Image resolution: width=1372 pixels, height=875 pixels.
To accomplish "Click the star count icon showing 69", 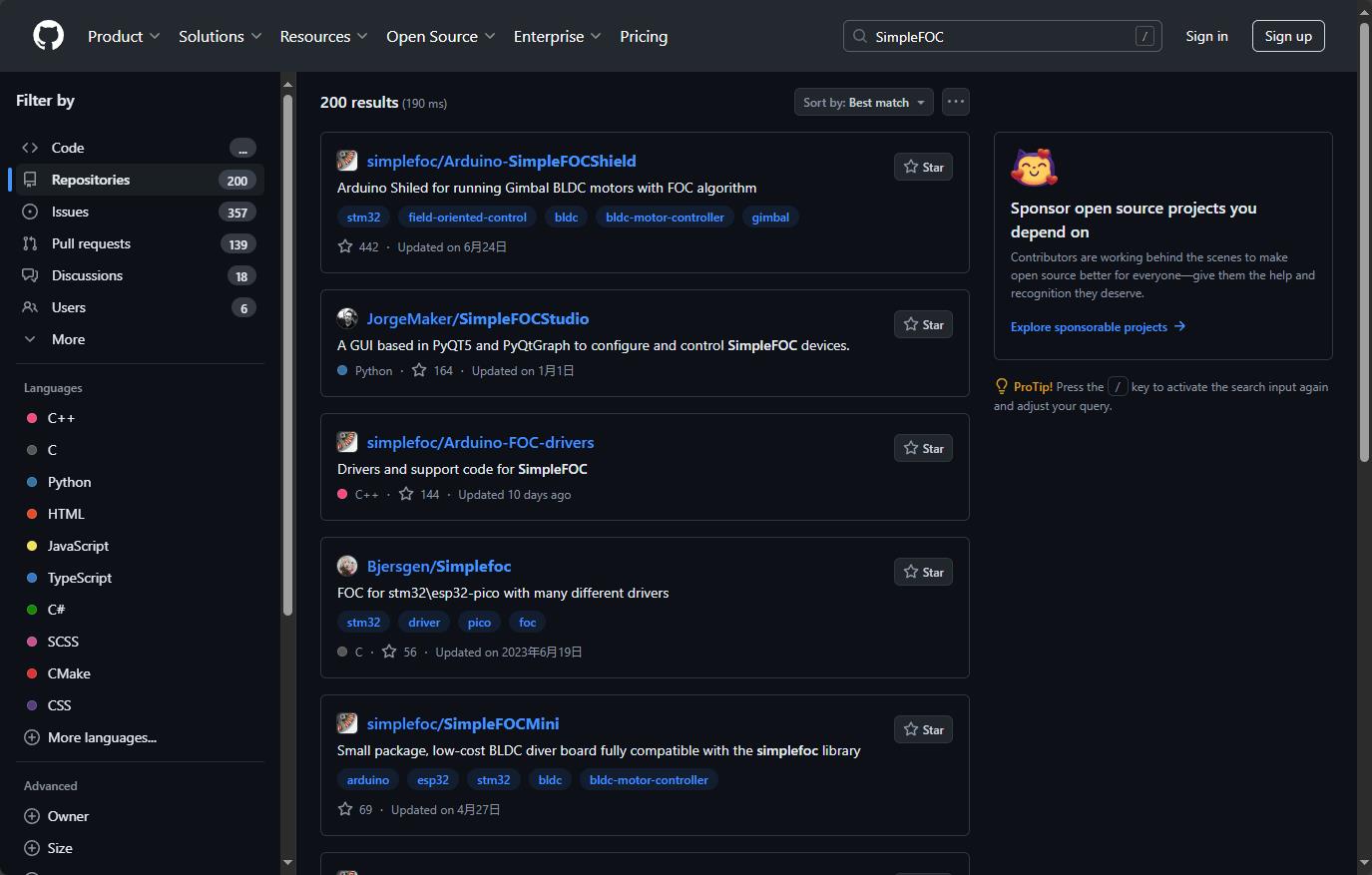I will click(345, 809).
